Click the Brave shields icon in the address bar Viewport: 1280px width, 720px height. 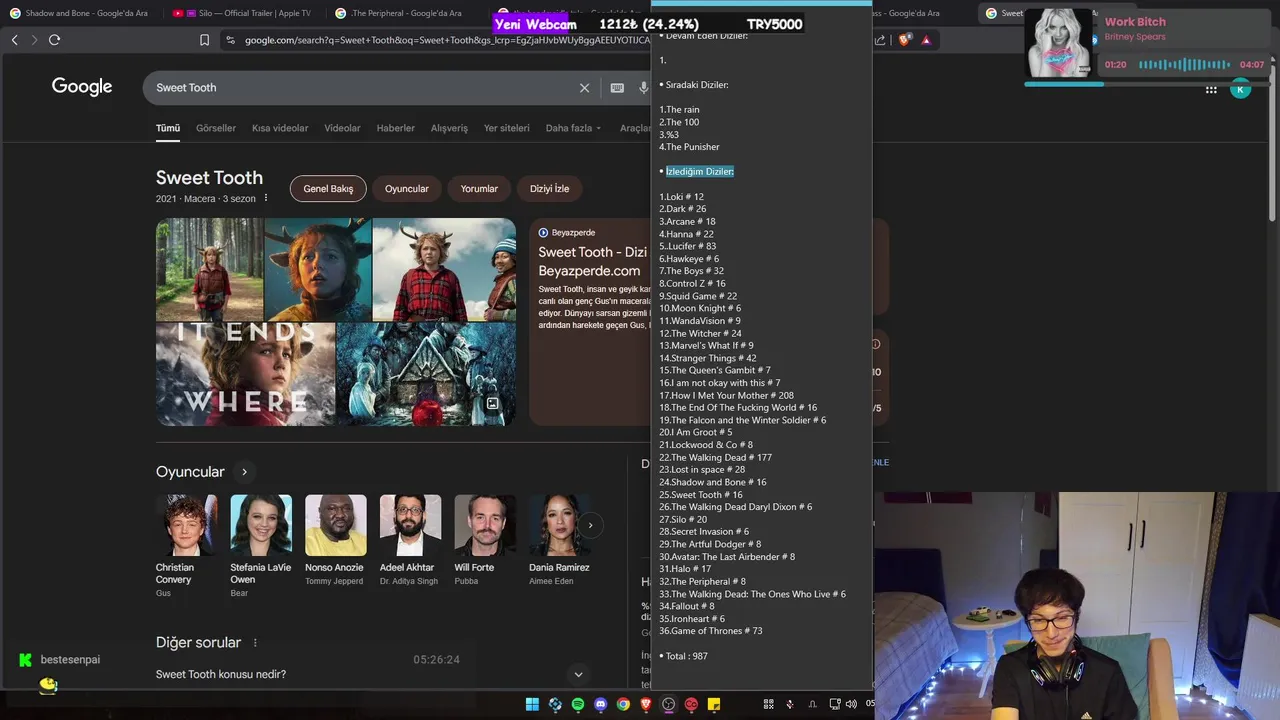tap(905, 40)
